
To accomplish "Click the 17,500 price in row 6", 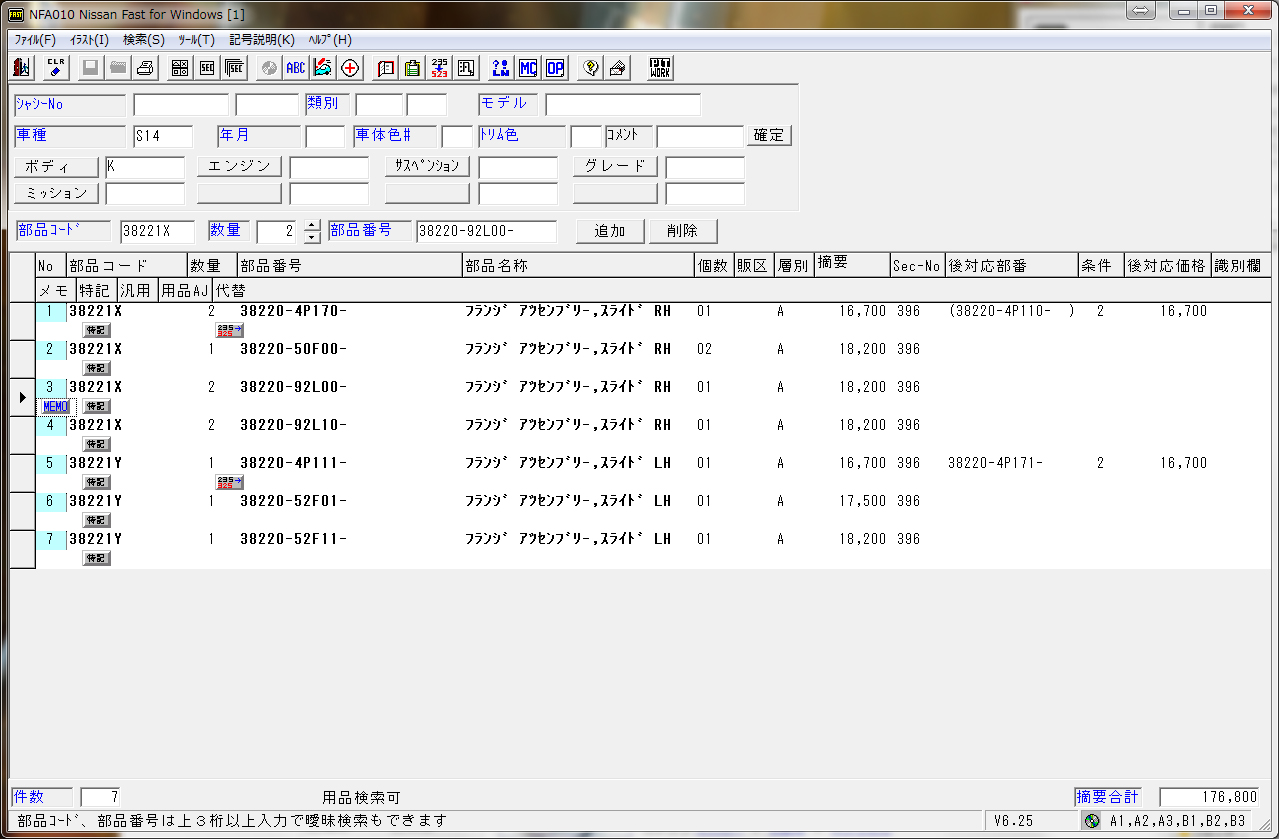I will 863,501.
